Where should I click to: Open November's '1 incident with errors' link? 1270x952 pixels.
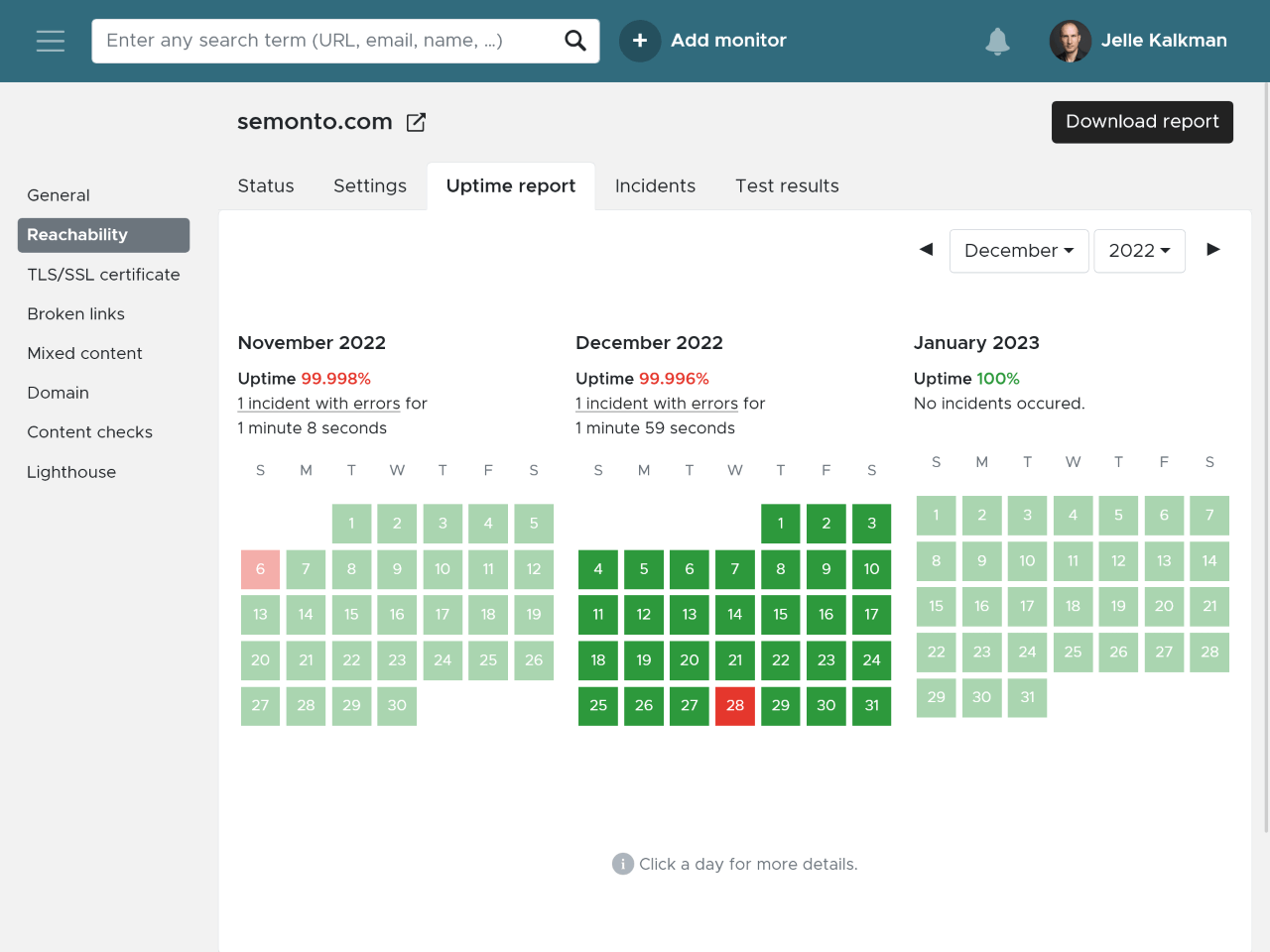coord(319,404)
